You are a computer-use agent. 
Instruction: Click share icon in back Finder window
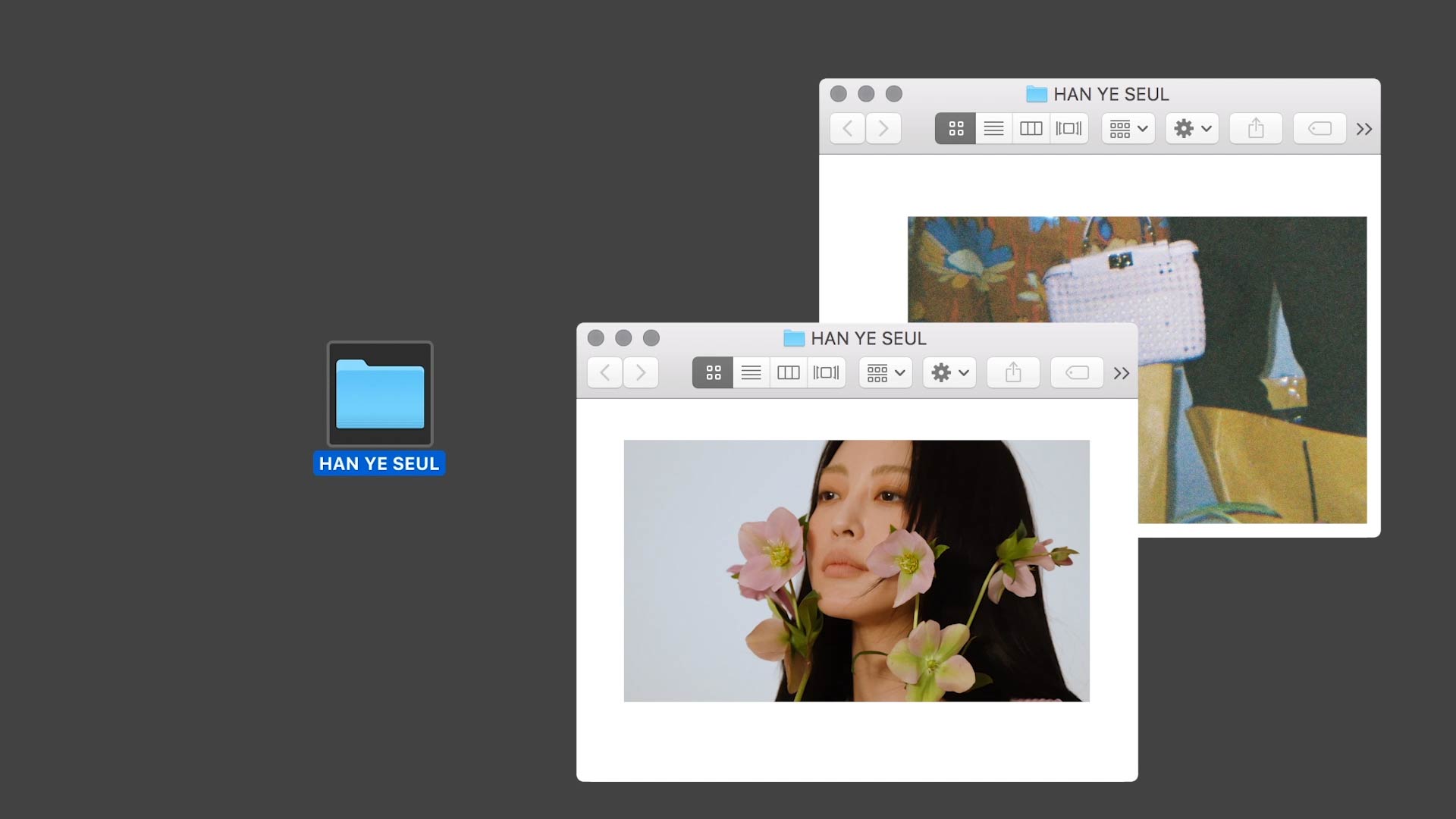coord(1256,128)
